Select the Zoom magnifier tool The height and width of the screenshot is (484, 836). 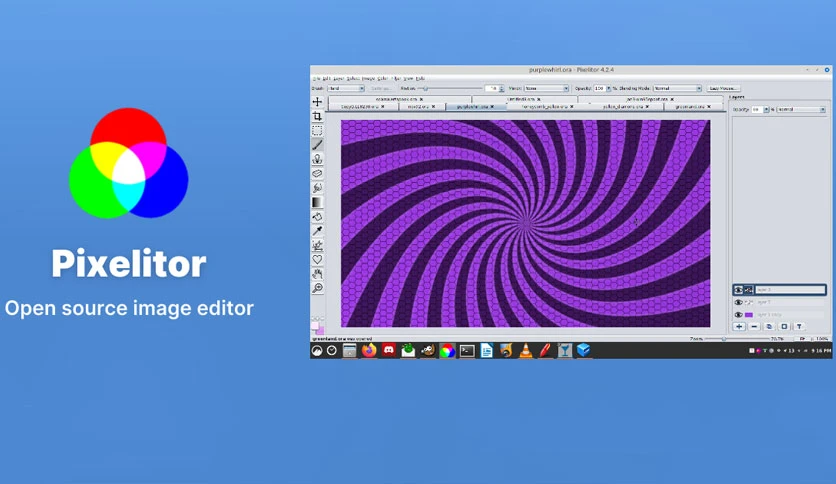(317, 288)
